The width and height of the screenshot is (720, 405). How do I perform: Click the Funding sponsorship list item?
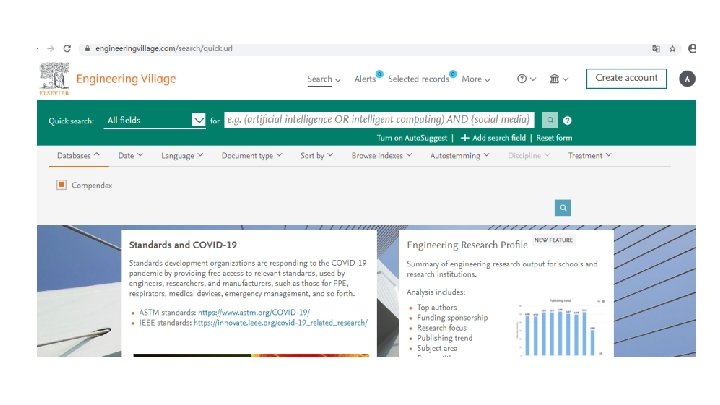point(452,317)
